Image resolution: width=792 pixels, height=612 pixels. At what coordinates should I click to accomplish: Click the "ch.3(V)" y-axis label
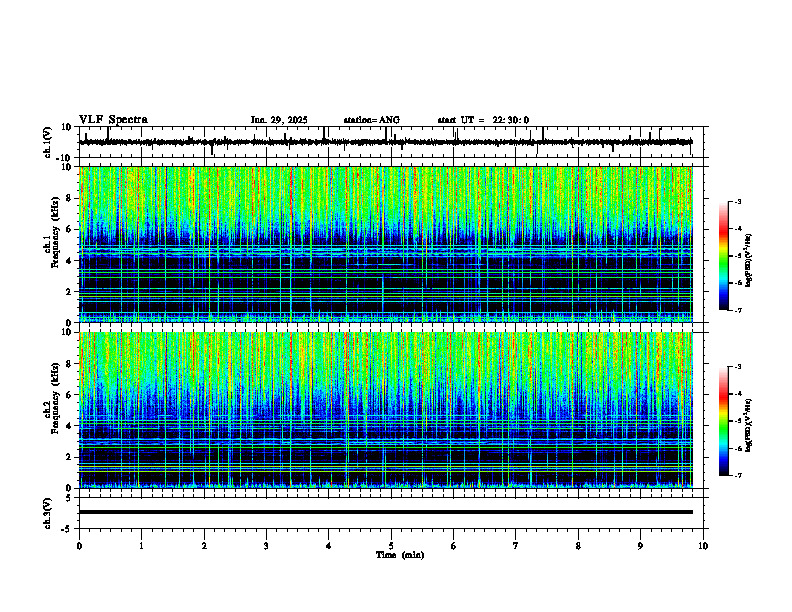click(48, 513)
